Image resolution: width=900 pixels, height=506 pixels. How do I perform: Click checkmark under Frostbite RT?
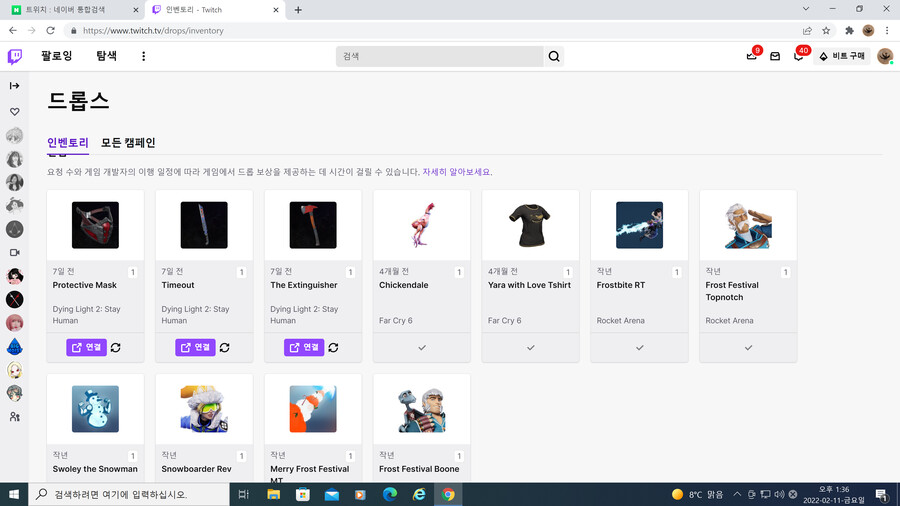640,347
